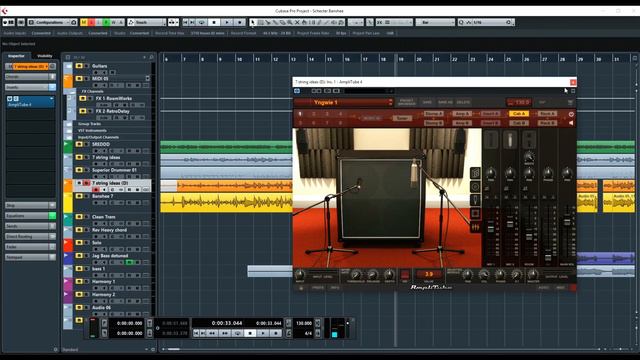The width and height of the screenshot is (640, 360).
Task: Click AmpliTube power icon in signal chain
Action: tap(571, 114)
